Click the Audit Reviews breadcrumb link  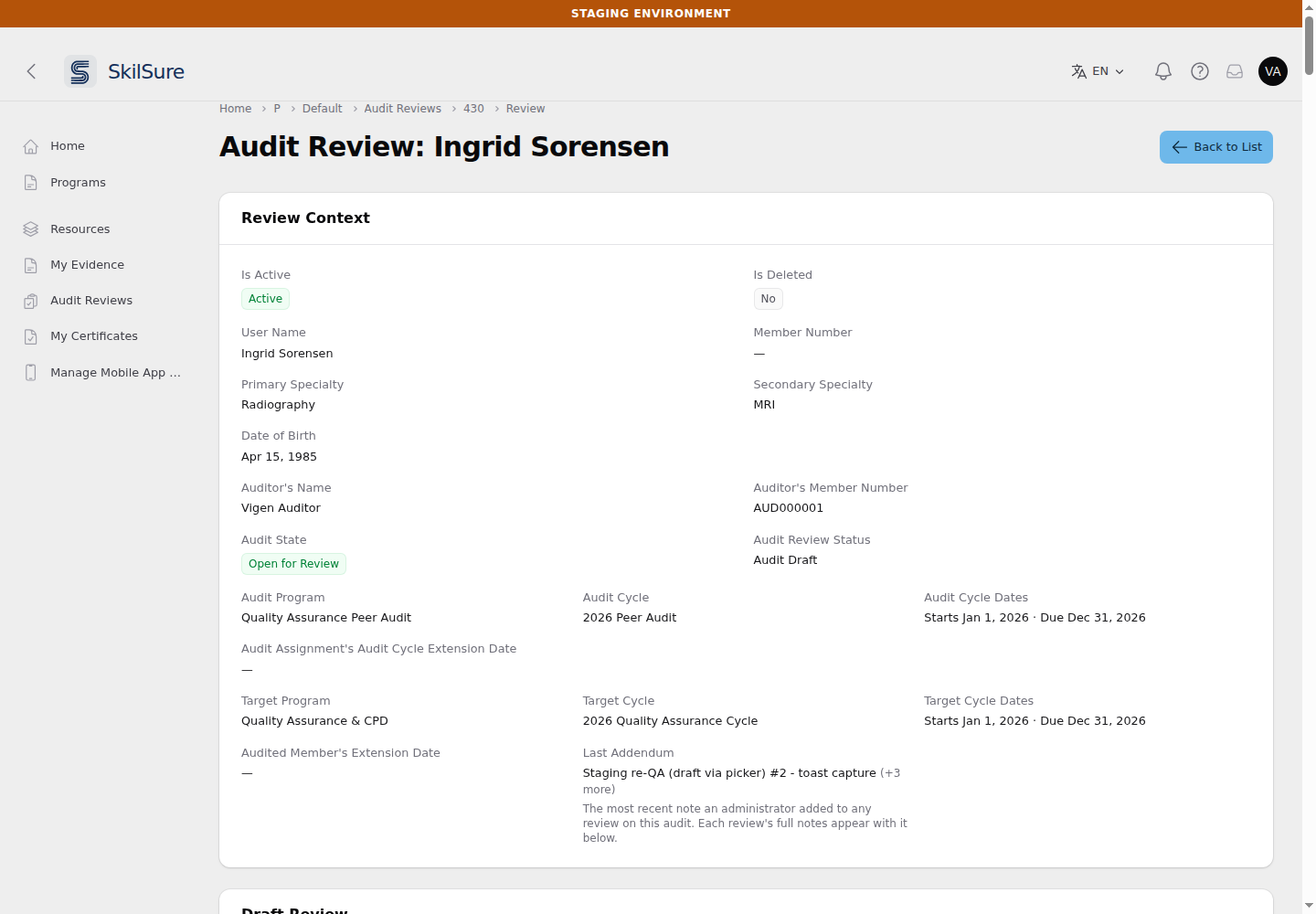point(402,109)
